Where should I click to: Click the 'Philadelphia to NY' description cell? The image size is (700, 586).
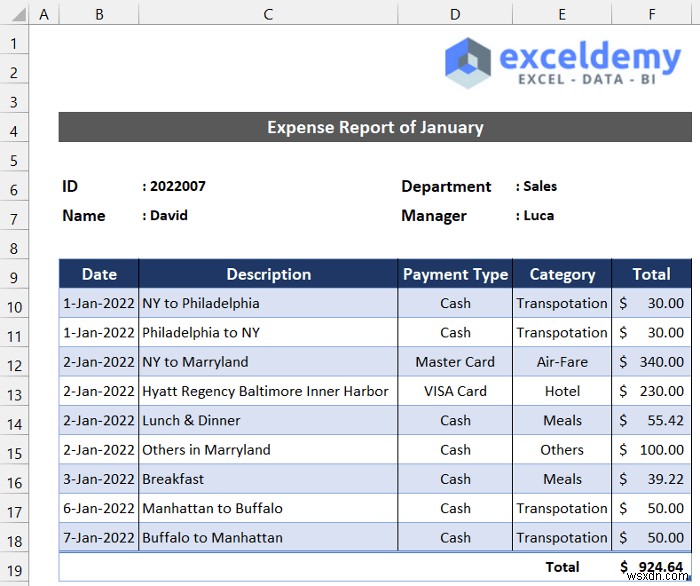coord(268,332)
